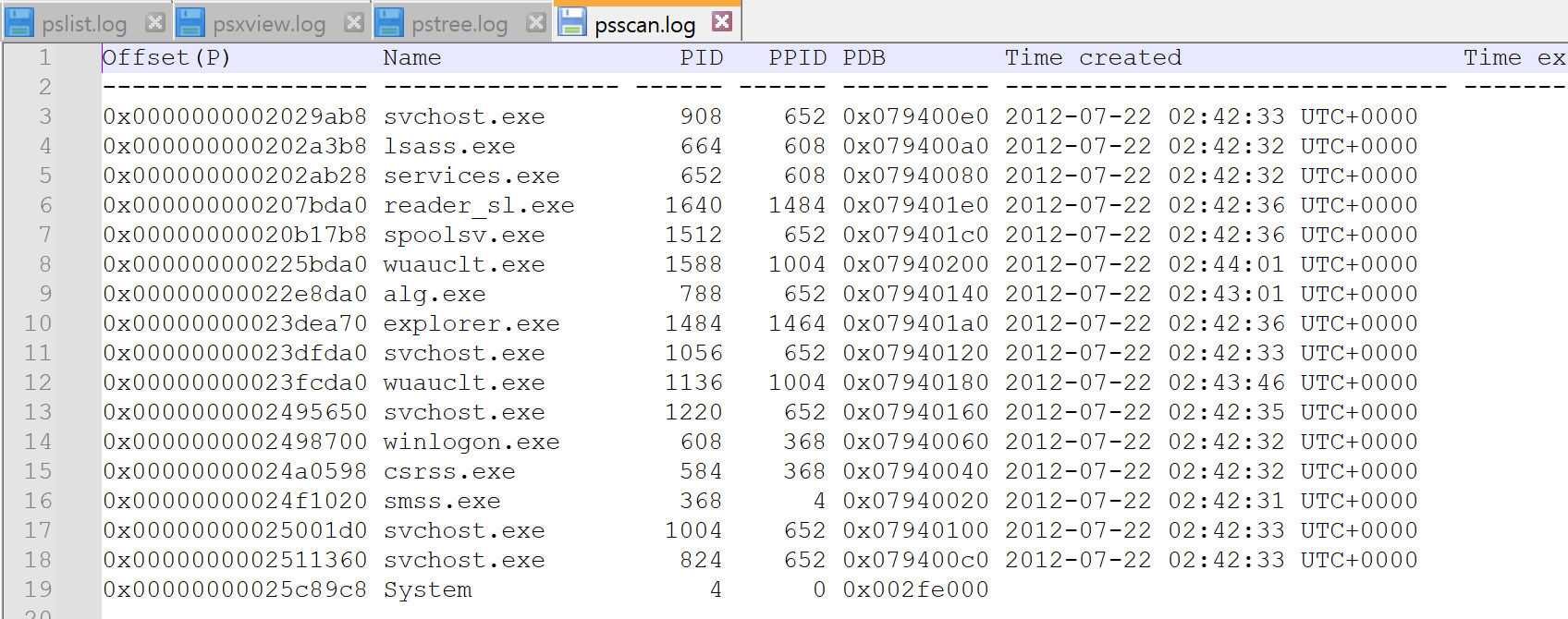The height and width of the screenshot is (619, 1568).
Task: Click svchost.exe with PID 1004
Action: click(x=464, y=530)
